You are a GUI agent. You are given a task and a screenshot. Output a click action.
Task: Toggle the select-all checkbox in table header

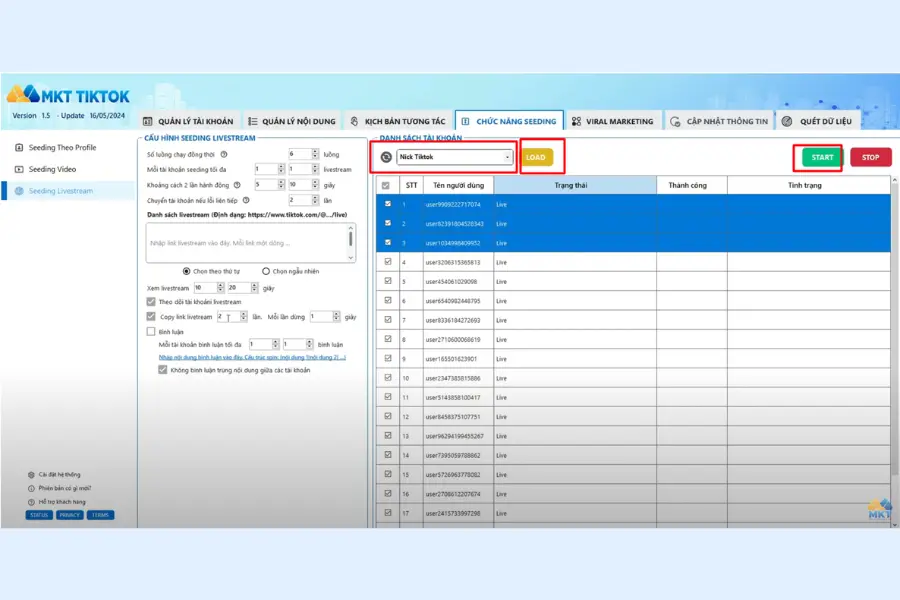coord(386,185)
